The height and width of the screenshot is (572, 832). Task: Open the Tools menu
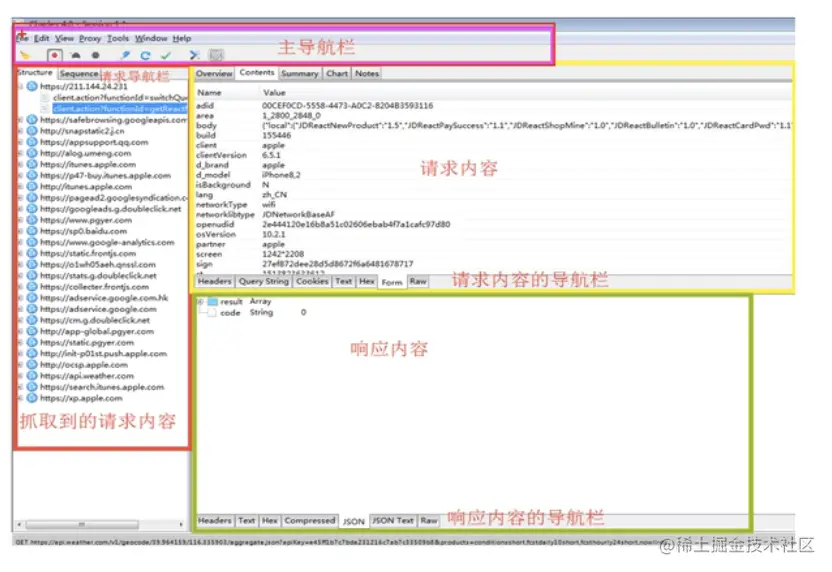click(x=118, y=38)
